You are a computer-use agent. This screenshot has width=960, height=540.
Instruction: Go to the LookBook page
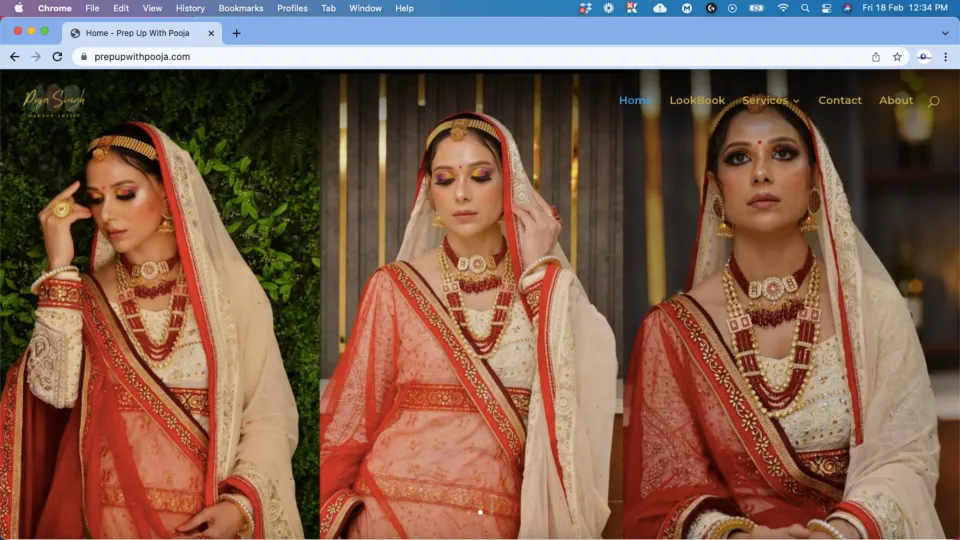[697, 100]
